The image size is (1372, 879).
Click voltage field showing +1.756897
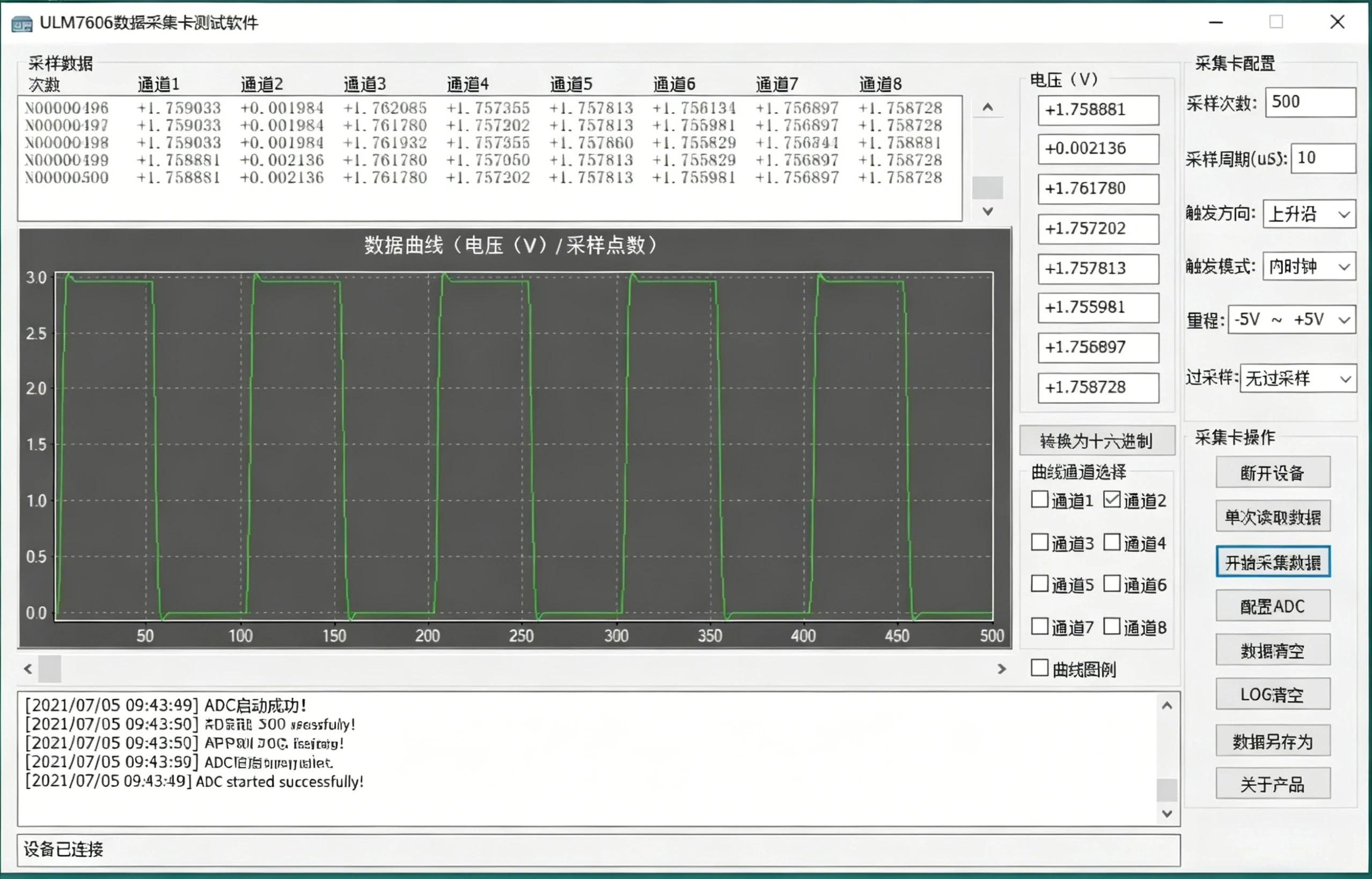pyautogui.click(x=1098, y=348)
